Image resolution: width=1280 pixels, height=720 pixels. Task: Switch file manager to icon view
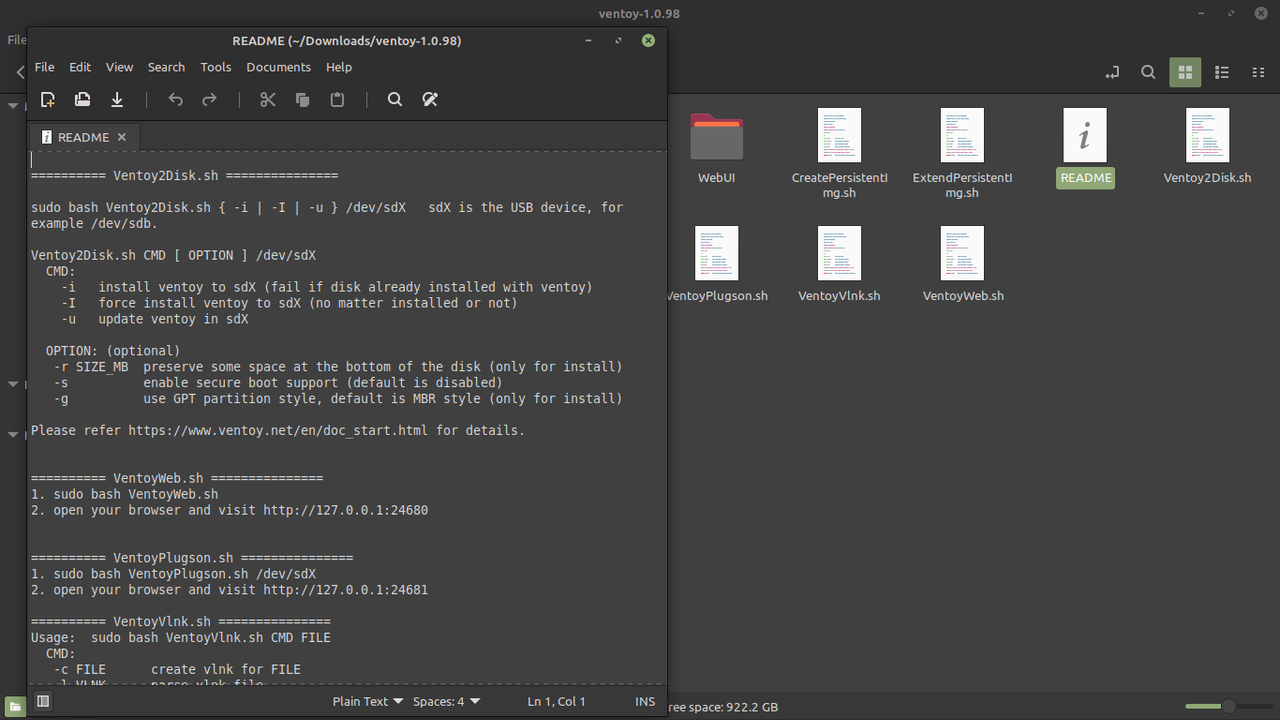1185,72
